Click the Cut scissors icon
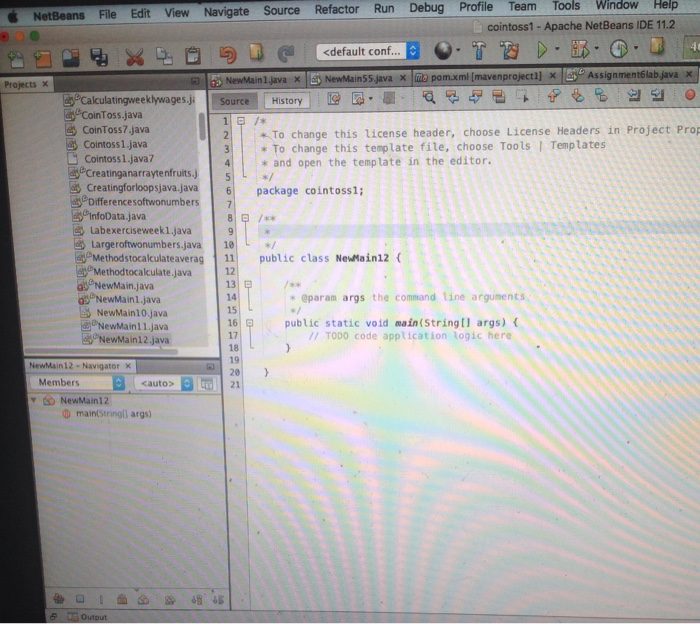The width and height of the screenshot is (700, 624). click(x=135, y=57)
